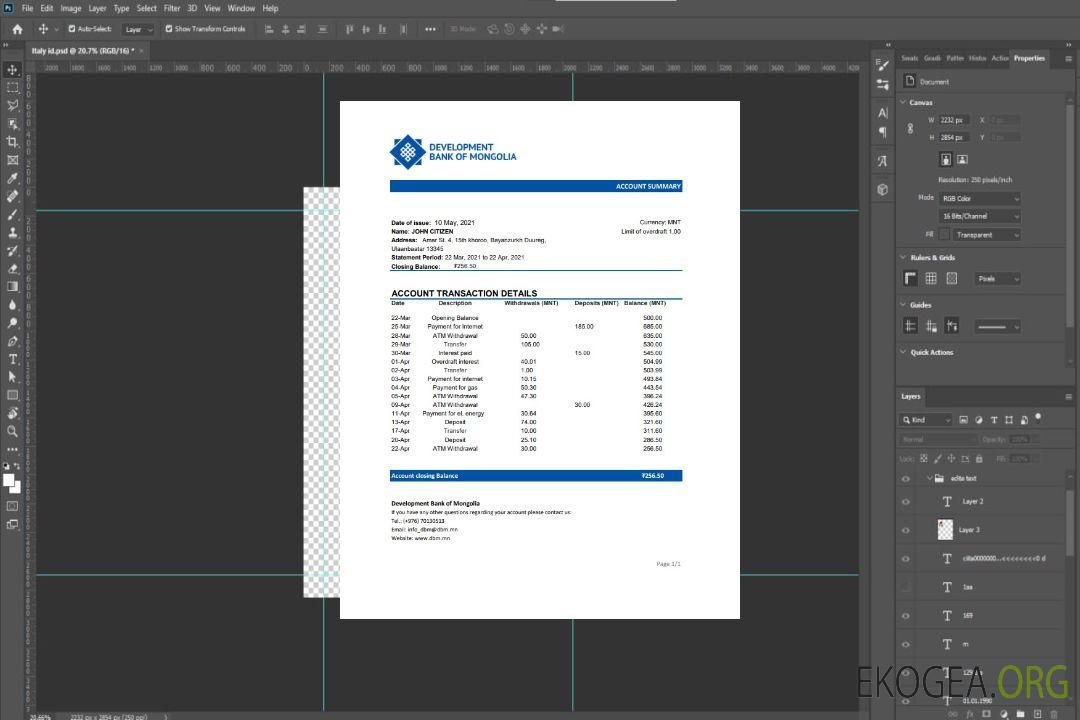Open the RGB Color mode dropdown
1080x720 pixels.
coord(979,198)
